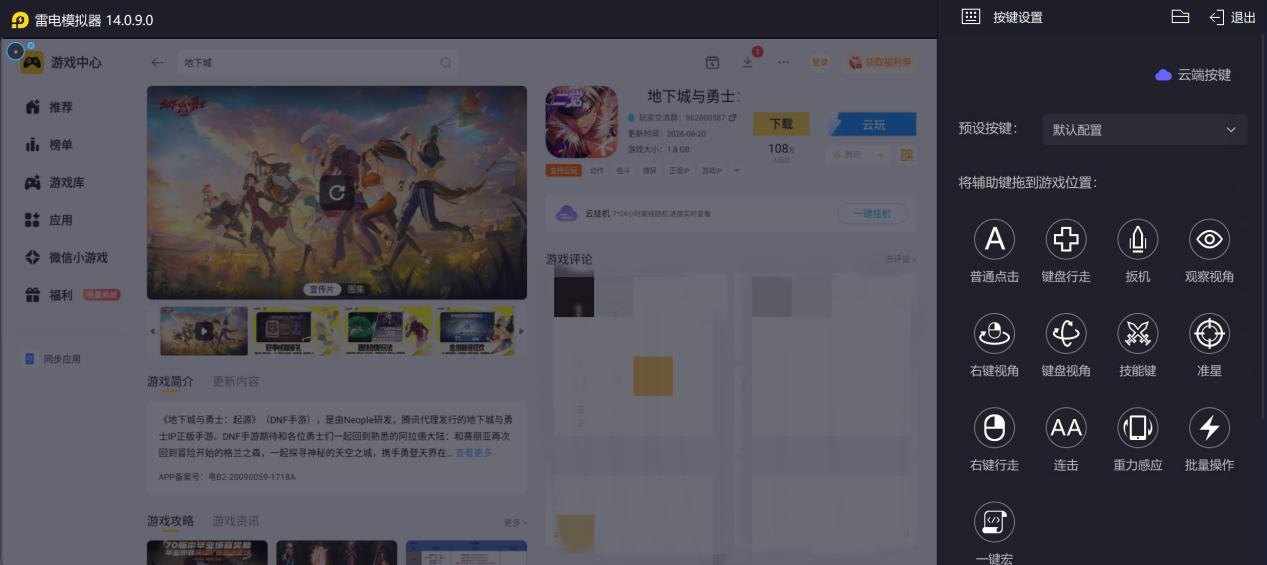The image size is (1267, 565).
Task: Expand the game tags dropdown arrow
Action: (x=737, y=171)
